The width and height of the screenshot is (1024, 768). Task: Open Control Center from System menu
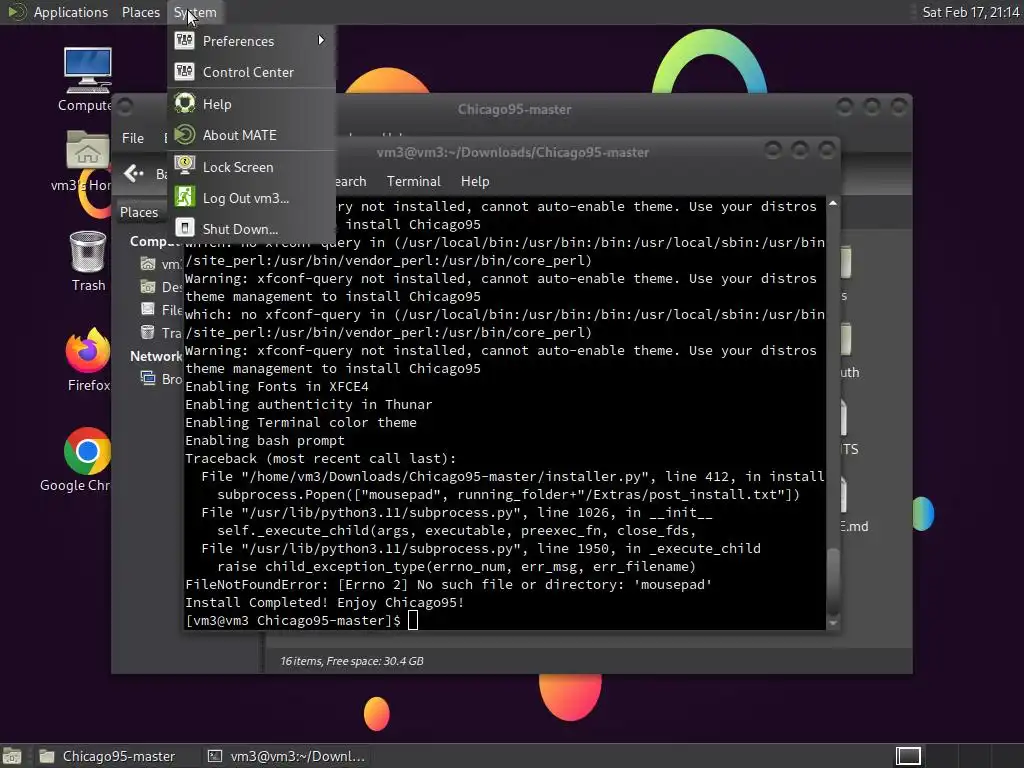coord(251,72)
